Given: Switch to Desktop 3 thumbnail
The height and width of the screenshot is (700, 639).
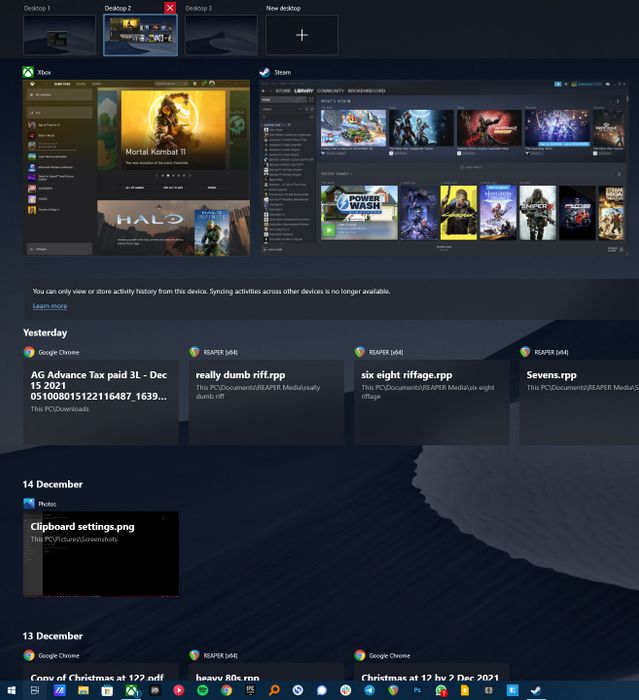Looking at the screenshot, I should click(221, 35).
